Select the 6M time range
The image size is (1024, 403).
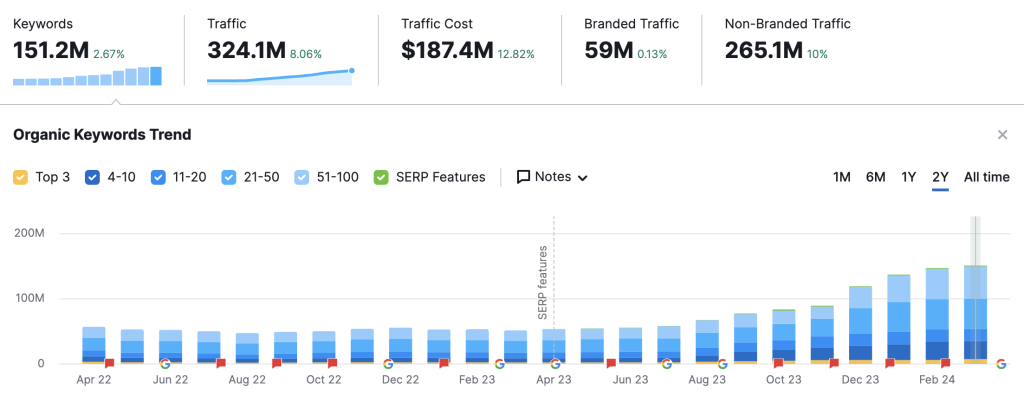pos(876,177)
